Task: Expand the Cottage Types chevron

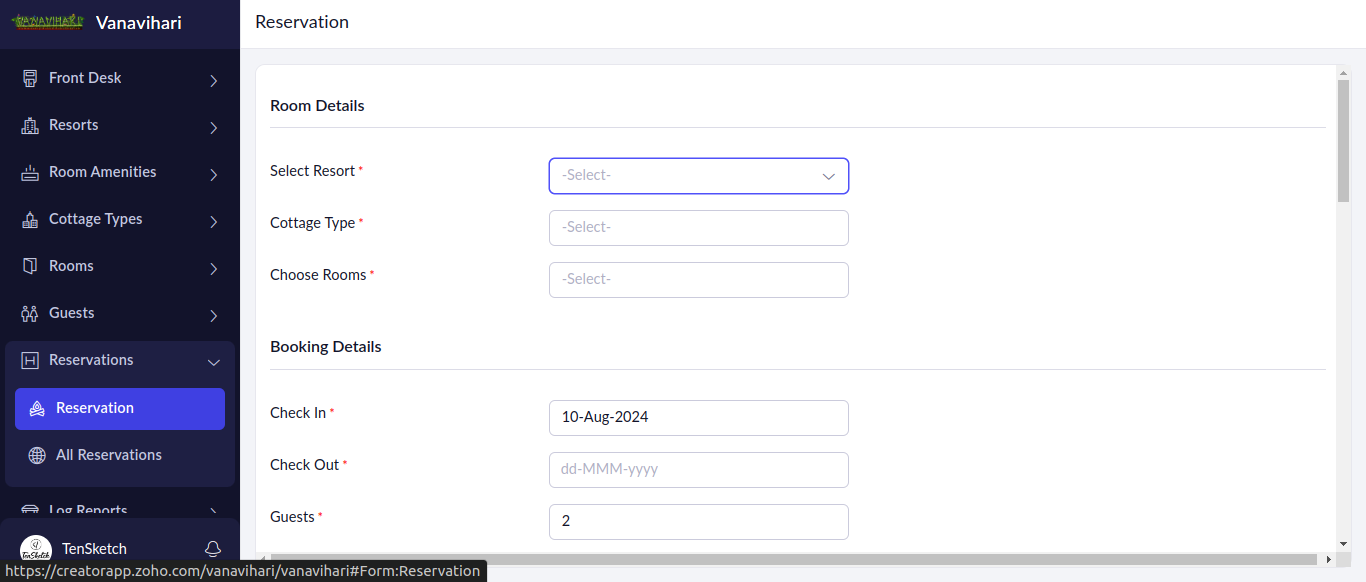Action: pos(213,221)
